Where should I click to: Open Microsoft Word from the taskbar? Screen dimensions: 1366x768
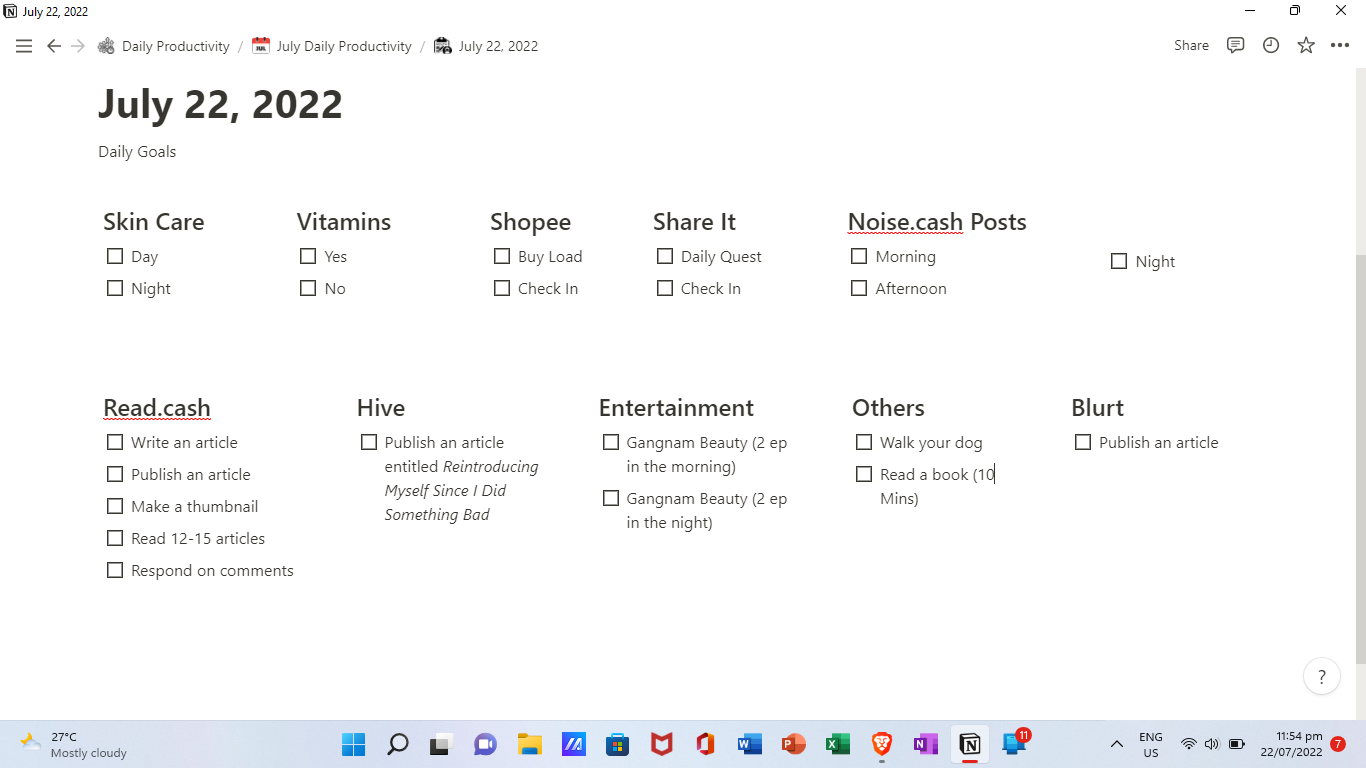749,744
